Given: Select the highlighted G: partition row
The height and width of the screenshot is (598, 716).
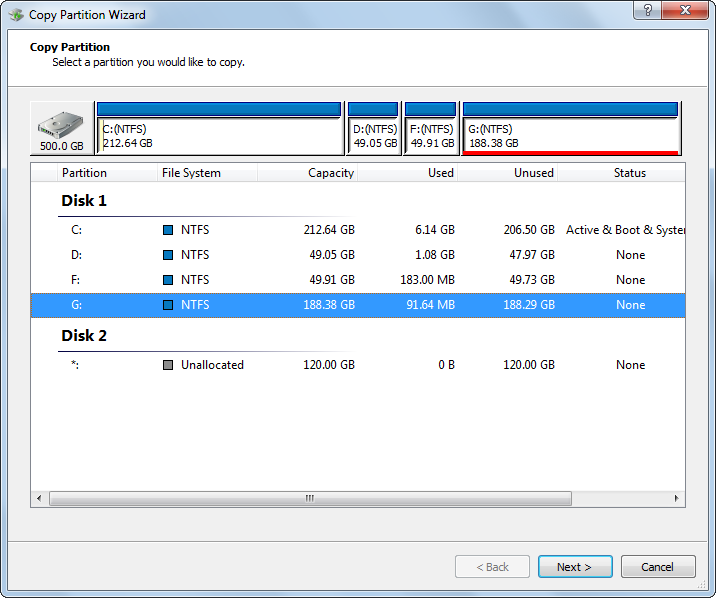Looking at the screenshot, I should click(x=358, y=305).
